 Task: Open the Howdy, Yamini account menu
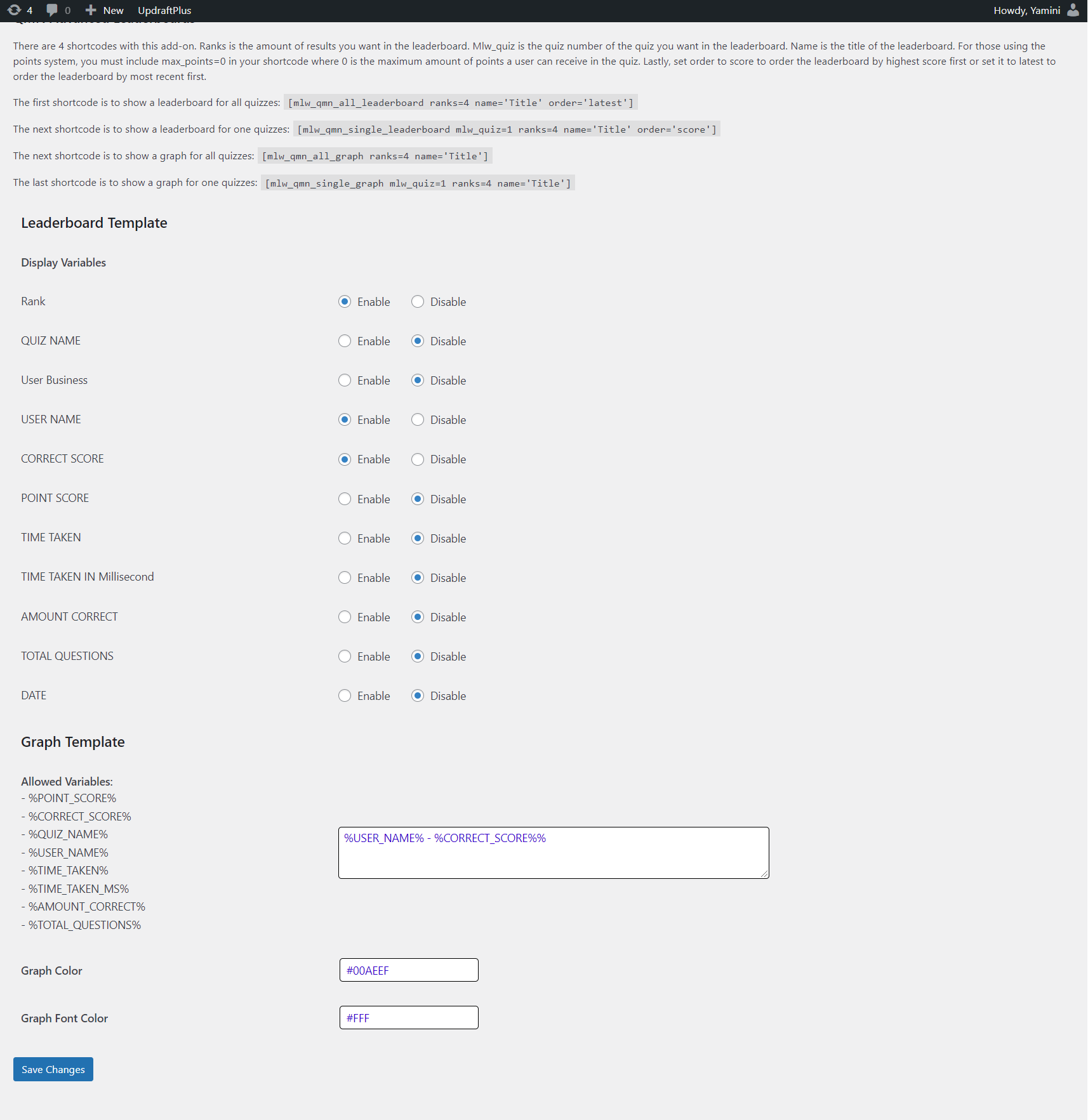(1027, 10)
